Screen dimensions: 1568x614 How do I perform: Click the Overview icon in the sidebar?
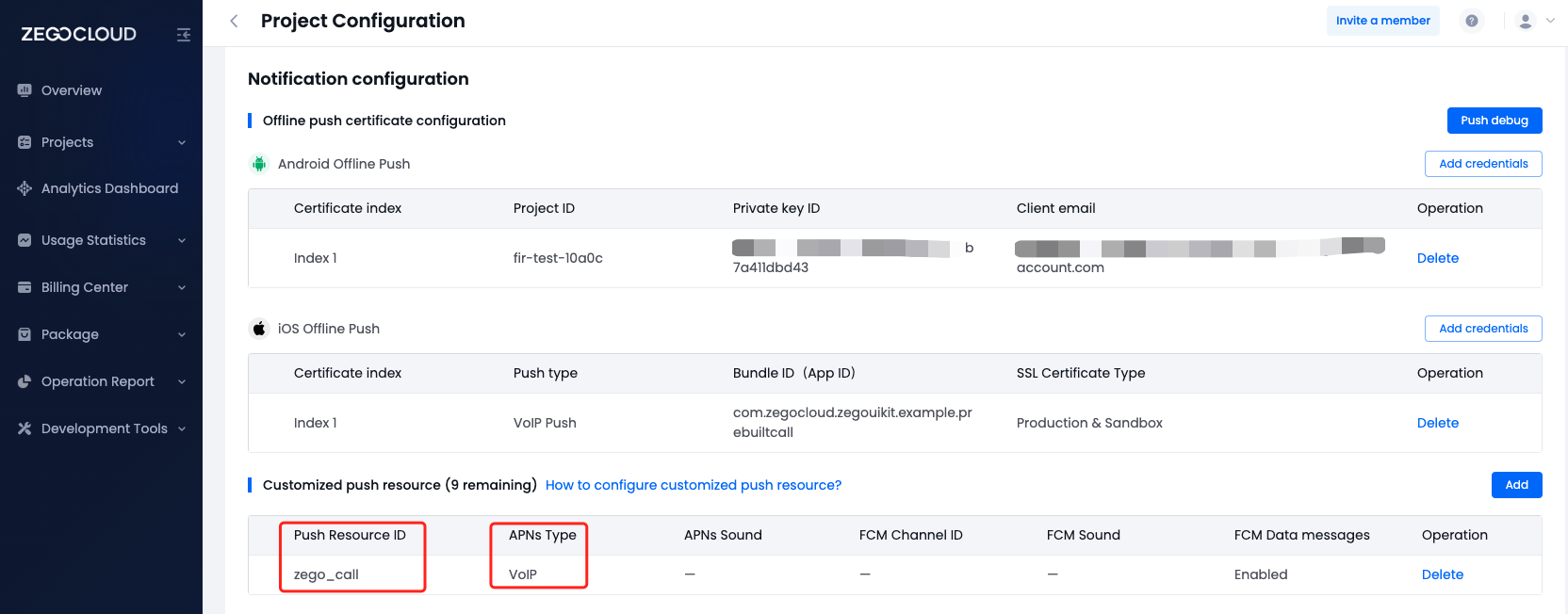[24, 90]
